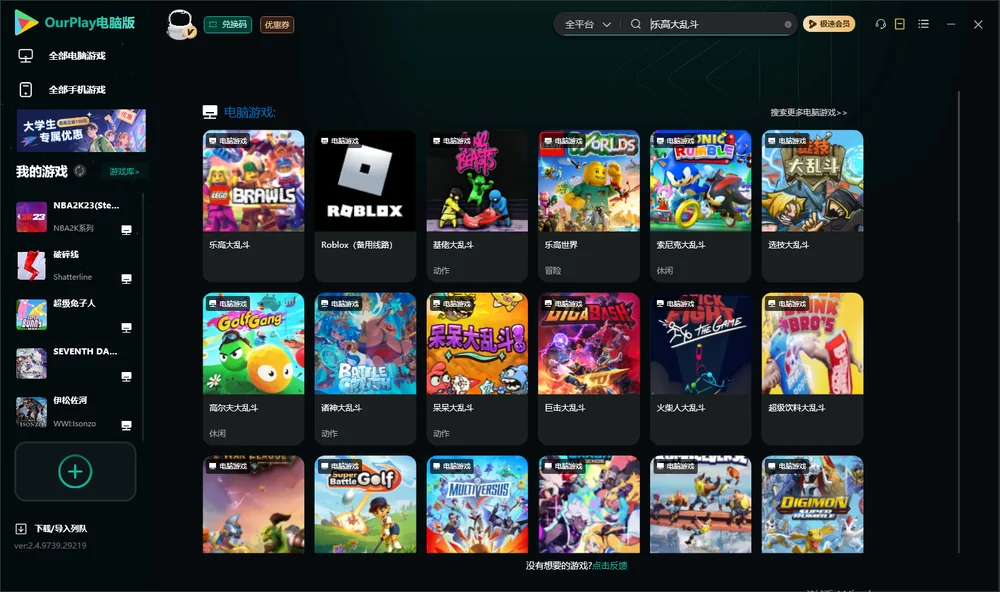Image resolution: width=1000 pixels, height=592 pixels.
Task: Open the 游戏库> library link
Action: coord(124,172)
